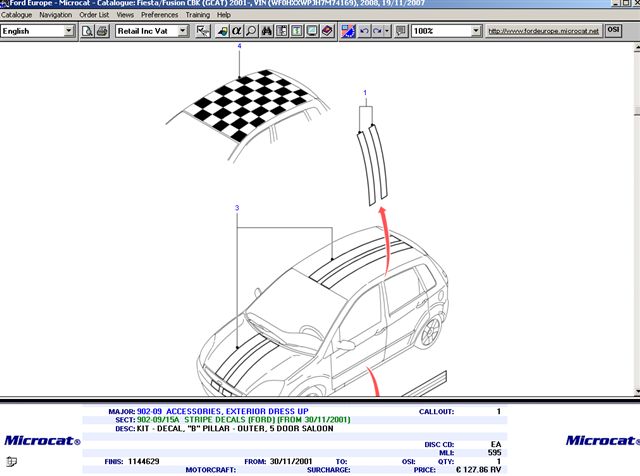Expand the Retail Inc Vat price dropdown
The width and height of the screenshot is (640, 476).
(183, 32)
